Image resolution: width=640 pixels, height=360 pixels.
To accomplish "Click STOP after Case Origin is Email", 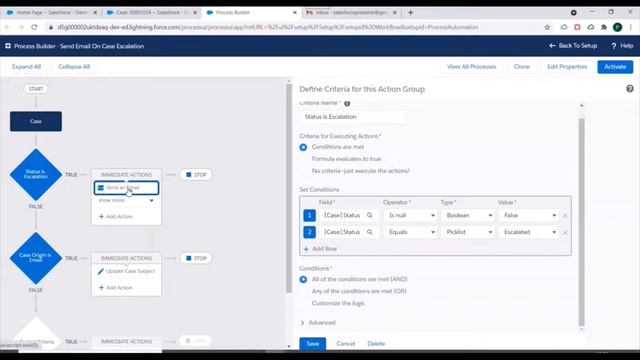I will click(196, 258).
